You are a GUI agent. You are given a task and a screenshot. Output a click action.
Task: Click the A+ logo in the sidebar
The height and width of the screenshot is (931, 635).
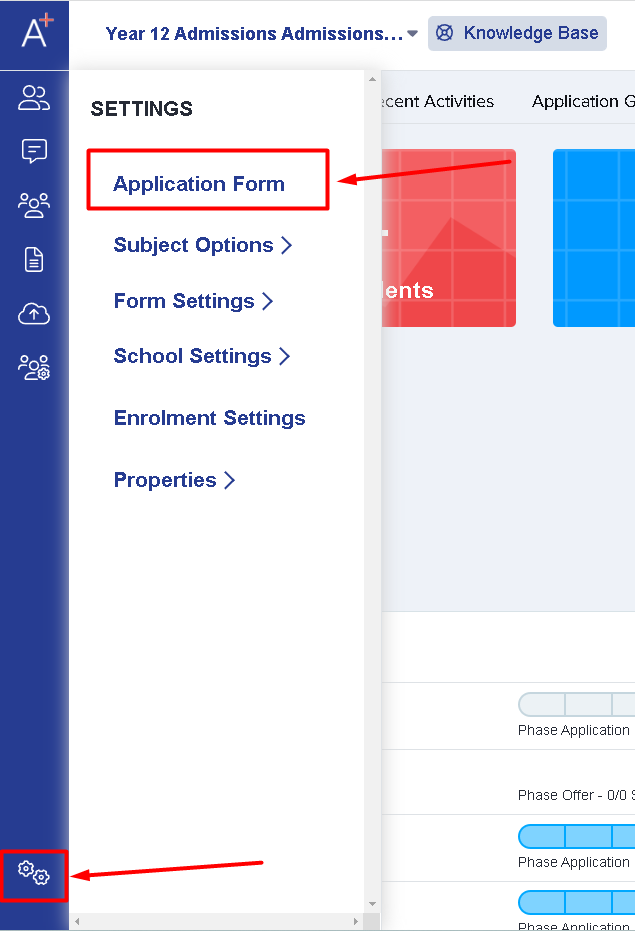point(34,32)
